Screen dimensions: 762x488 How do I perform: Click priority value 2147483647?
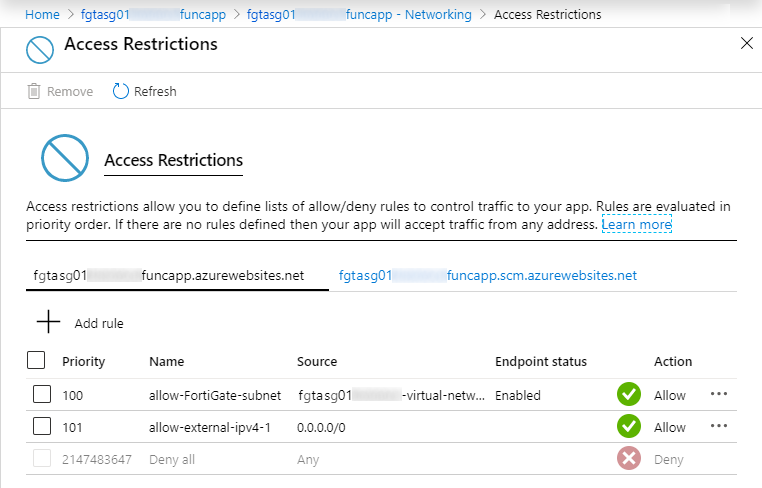[x=97, y=459]
